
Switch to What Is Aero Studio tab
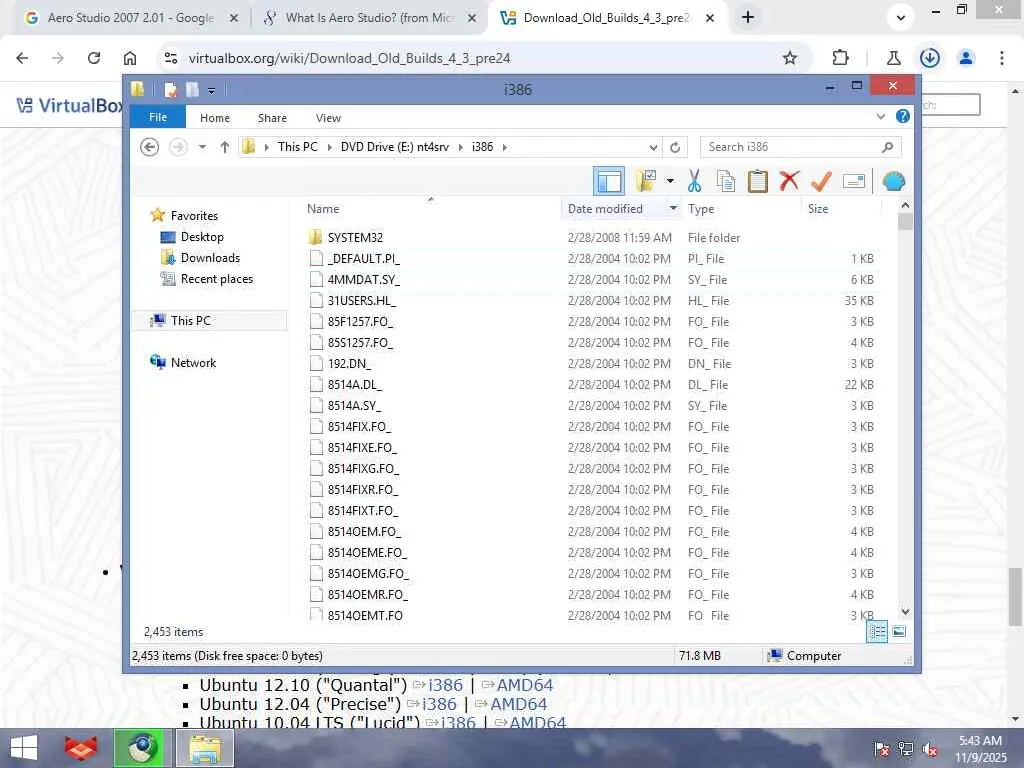[369, 18]
